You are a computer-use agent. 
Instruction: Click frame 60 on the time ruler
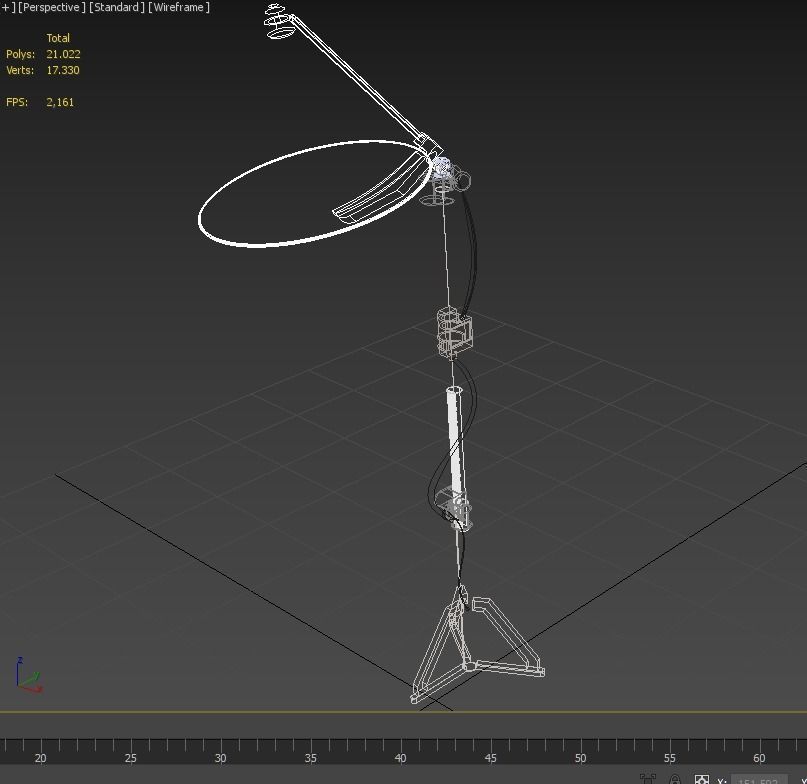point(759,758)
